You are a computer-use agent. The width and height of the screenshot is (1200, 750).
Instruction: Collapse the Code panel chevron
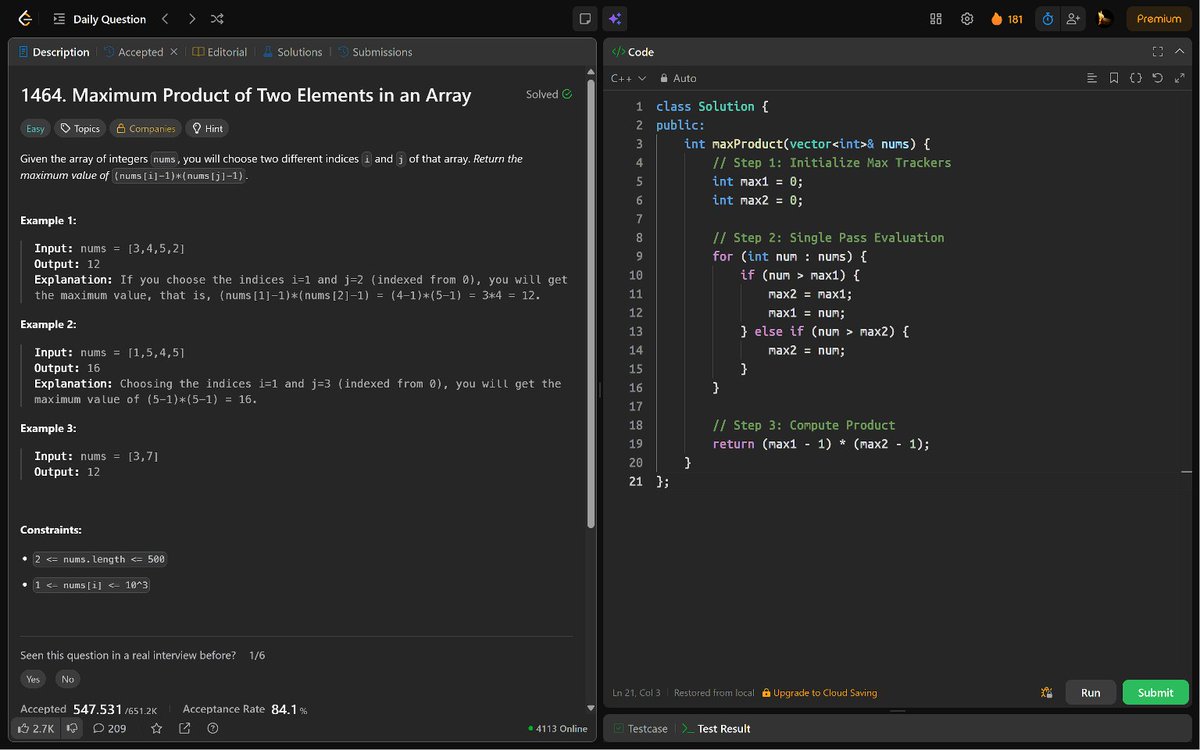coord(1180,52)
